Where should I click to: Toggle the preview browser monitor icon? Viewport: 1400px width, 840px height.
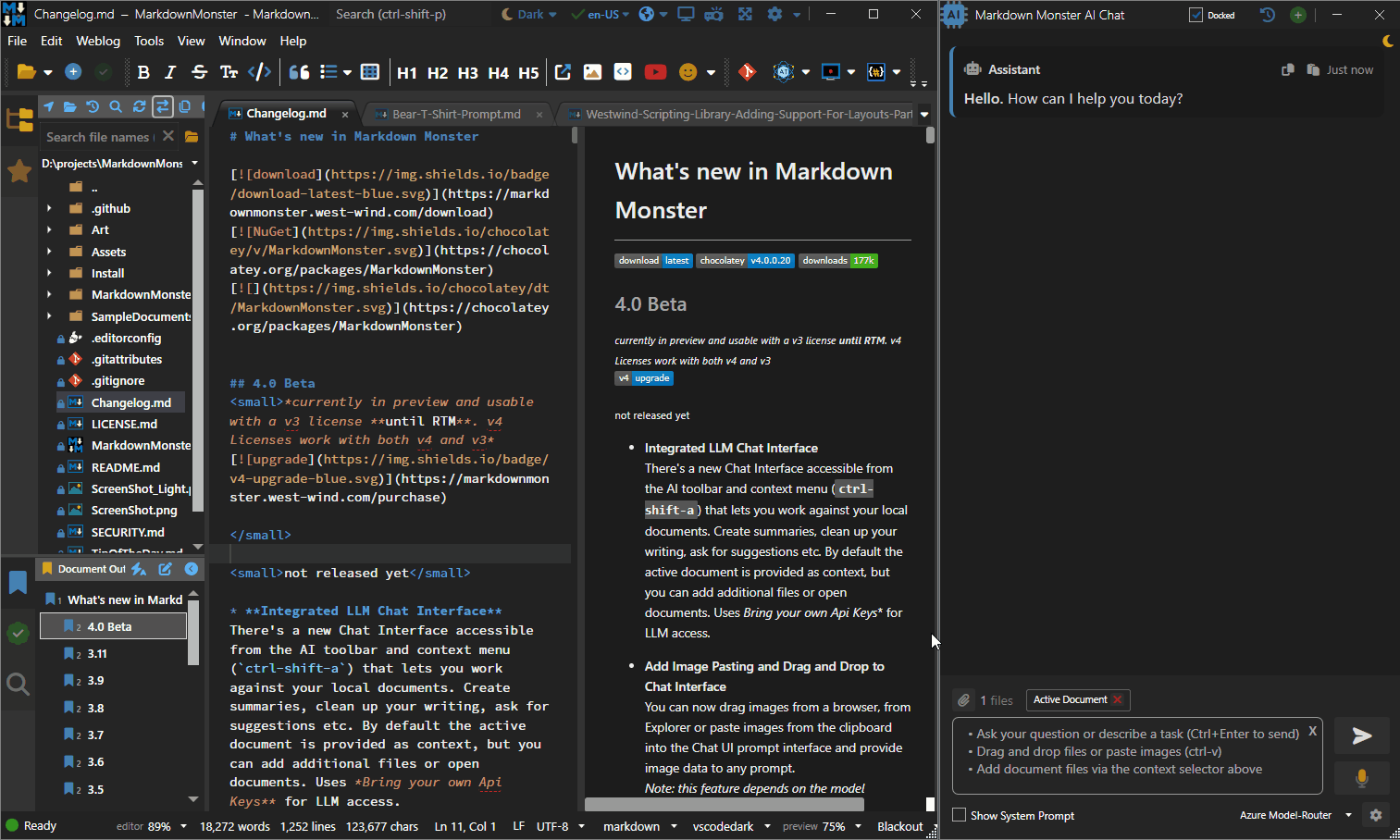686,14
